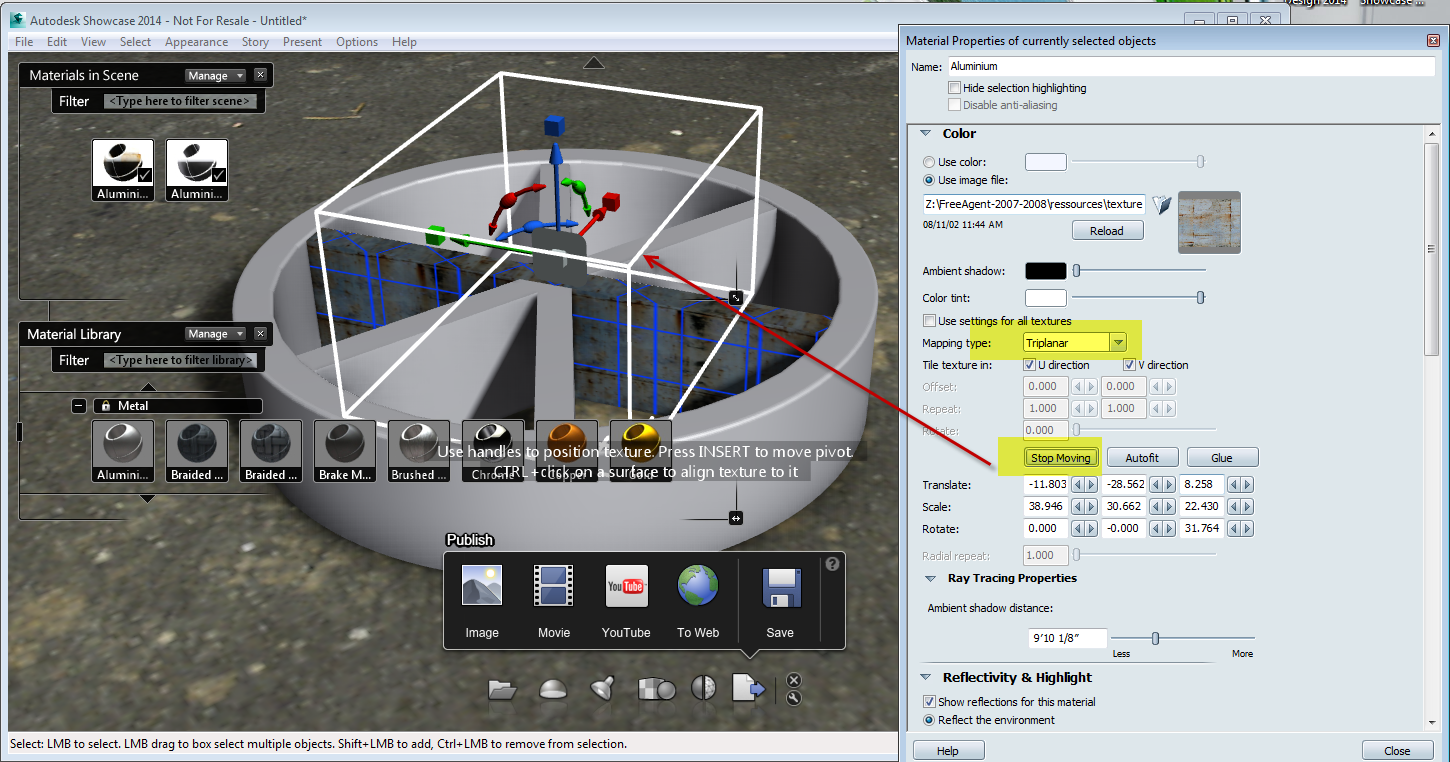Browse for image file icon beside path
This screenshot has width=1450, height=762.
(x=1160, y=204)
